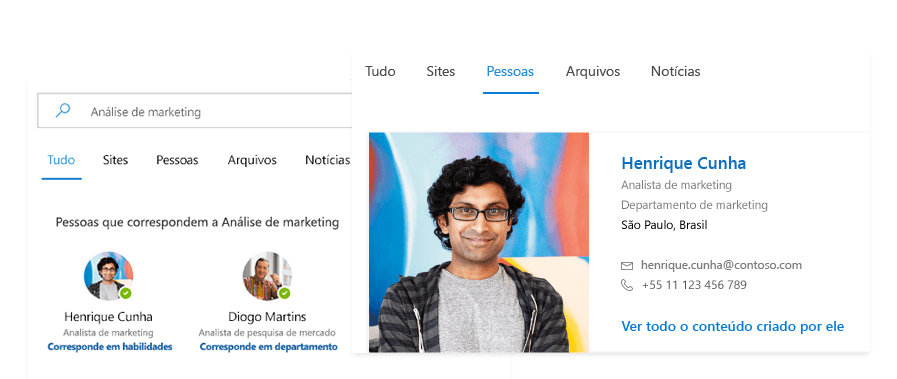This screenshot has width=897, height=379.
Task: Open the Notícias tab under search box
Action: [328, 160]
